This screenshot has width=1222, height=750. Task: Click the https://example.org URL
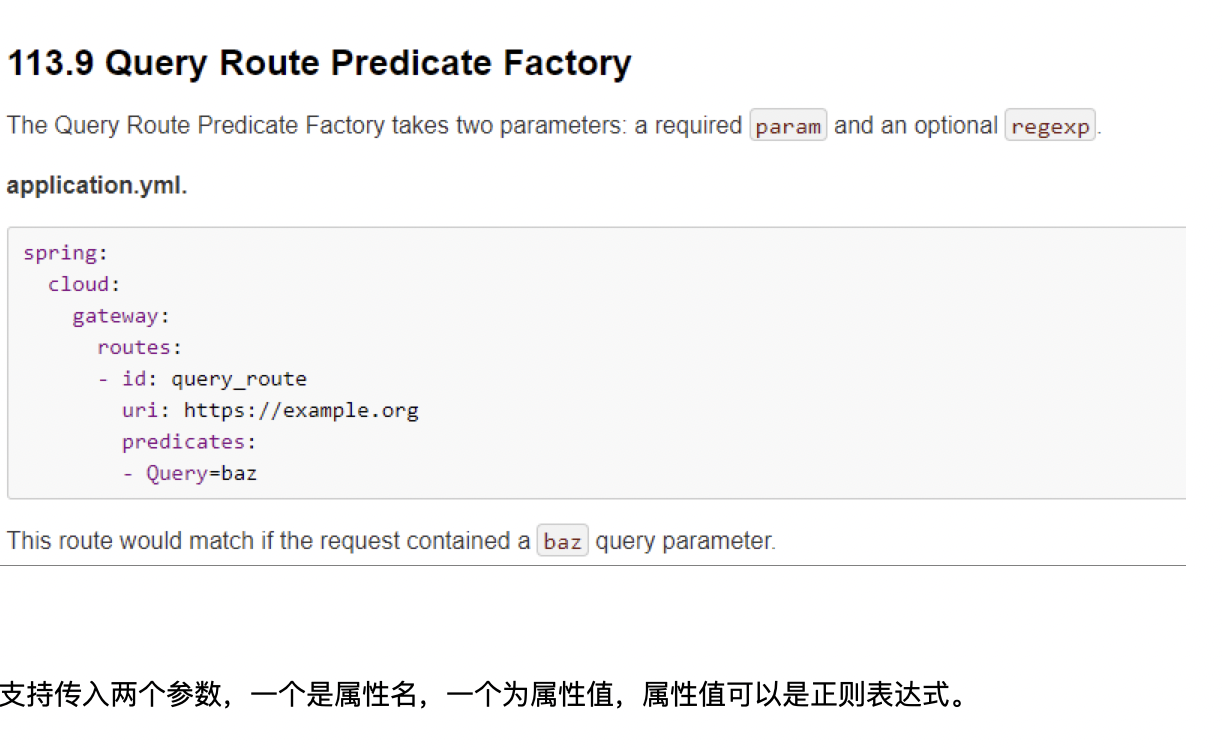tap(300, 410)
